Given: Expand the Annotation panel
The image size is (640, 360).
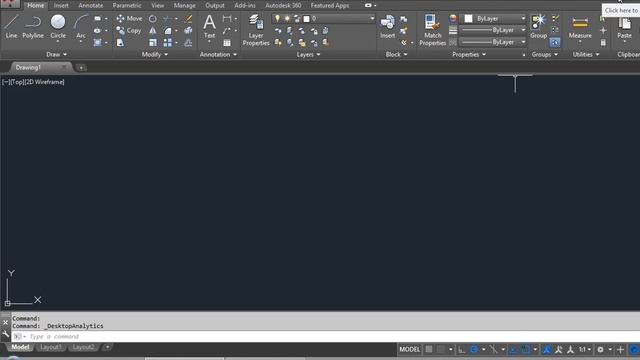Looking at the screenshot, I should pos(218,54).
